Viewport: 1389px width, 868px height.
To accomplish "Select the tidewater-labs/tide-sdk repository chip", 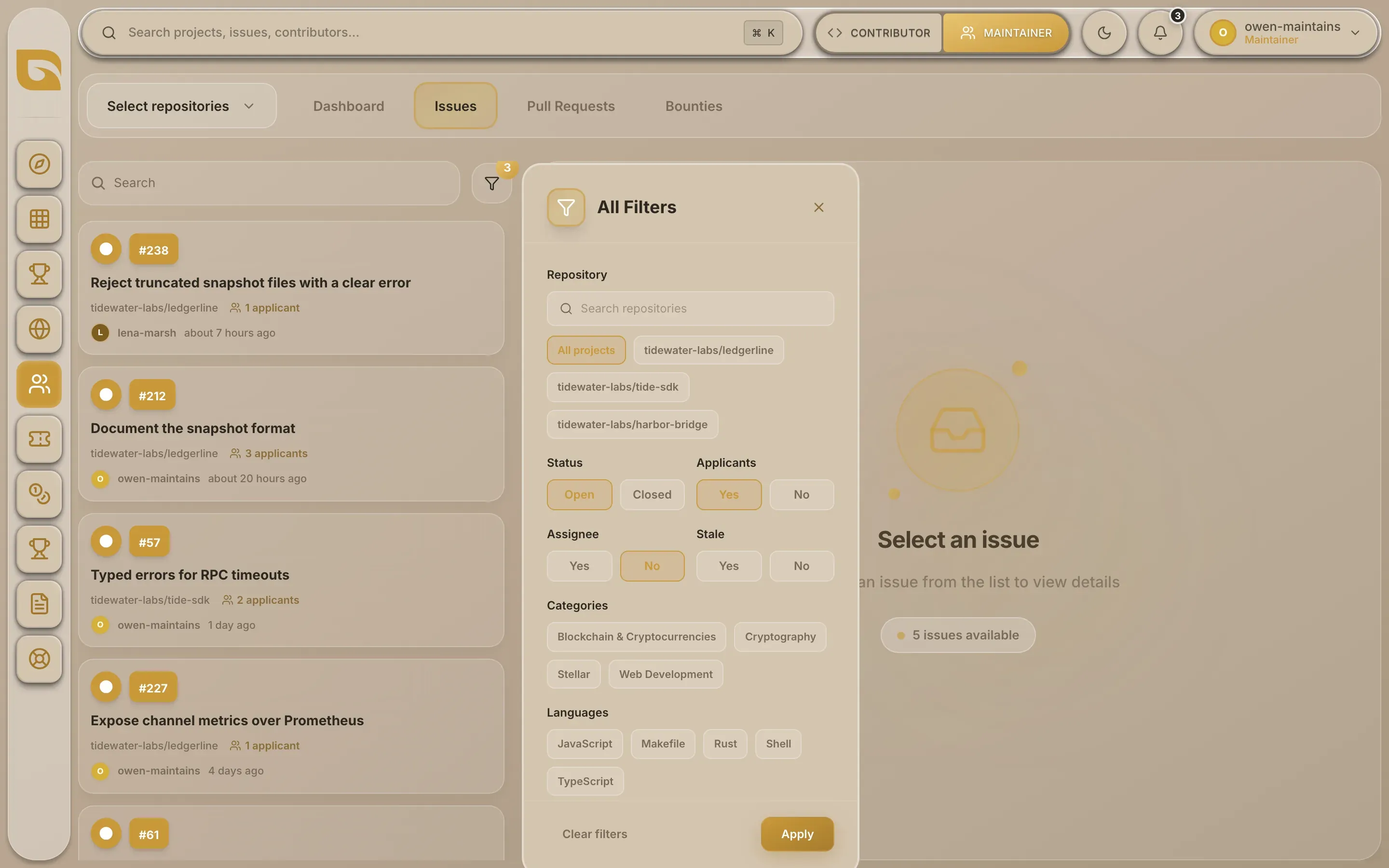I will click(618, 387).
